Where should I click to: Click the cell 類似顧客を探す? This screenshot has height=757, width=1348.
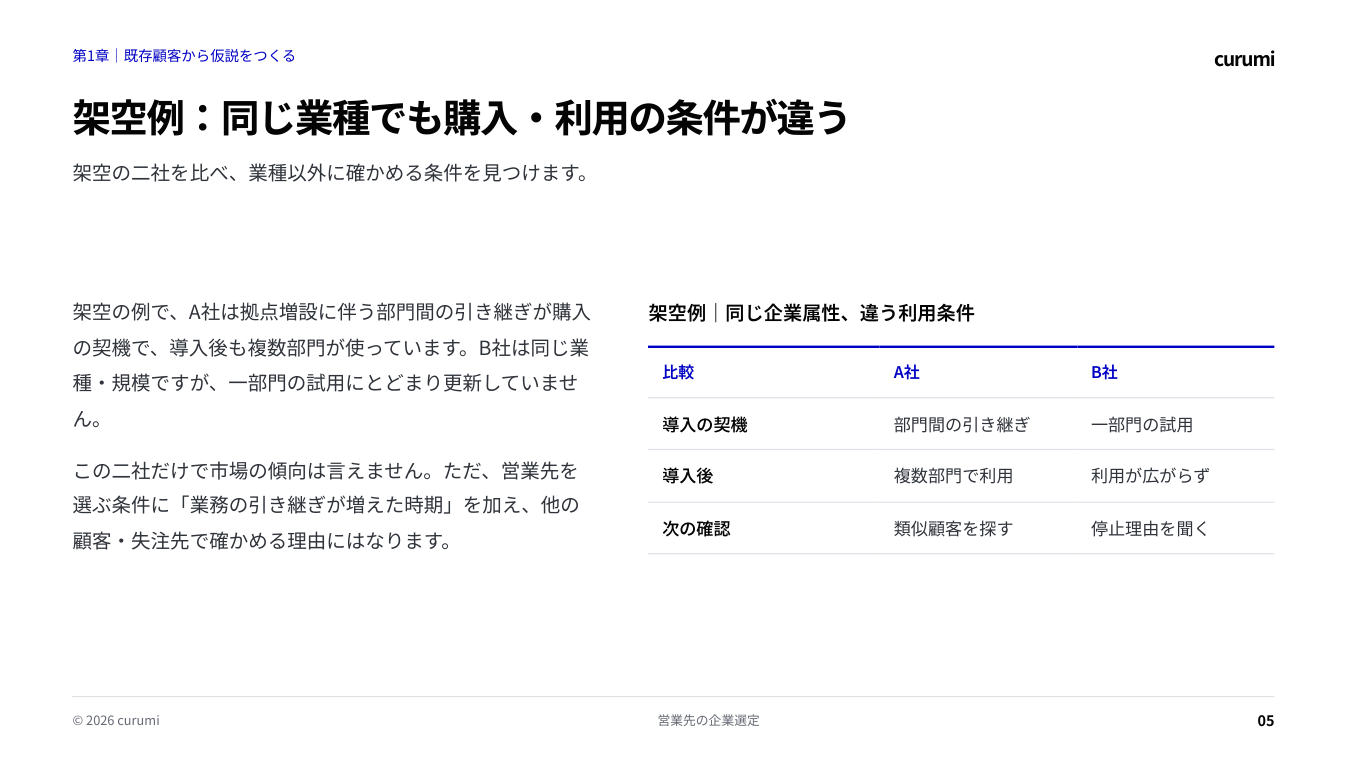[x=953, y=529]
